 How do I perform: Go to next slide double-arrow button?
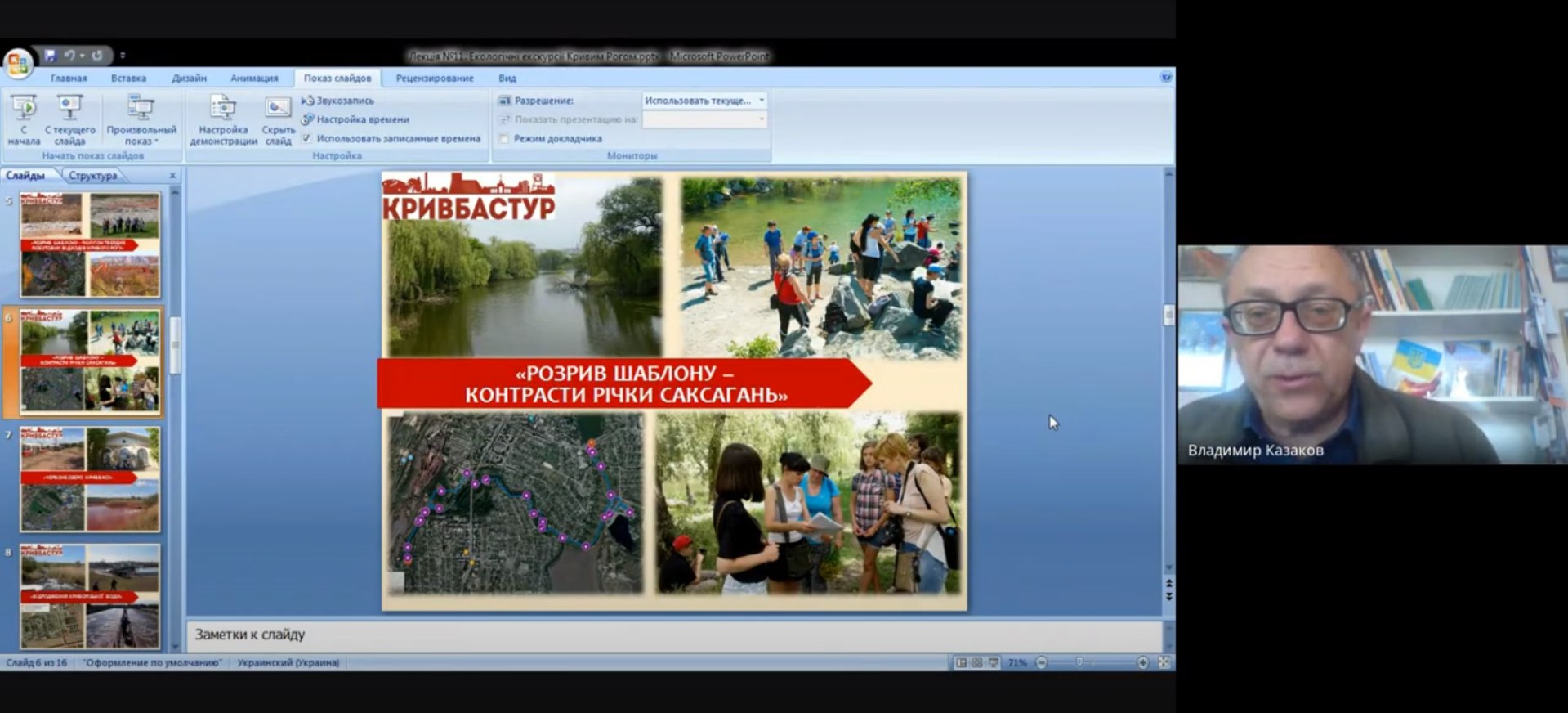pos(1168,596)
